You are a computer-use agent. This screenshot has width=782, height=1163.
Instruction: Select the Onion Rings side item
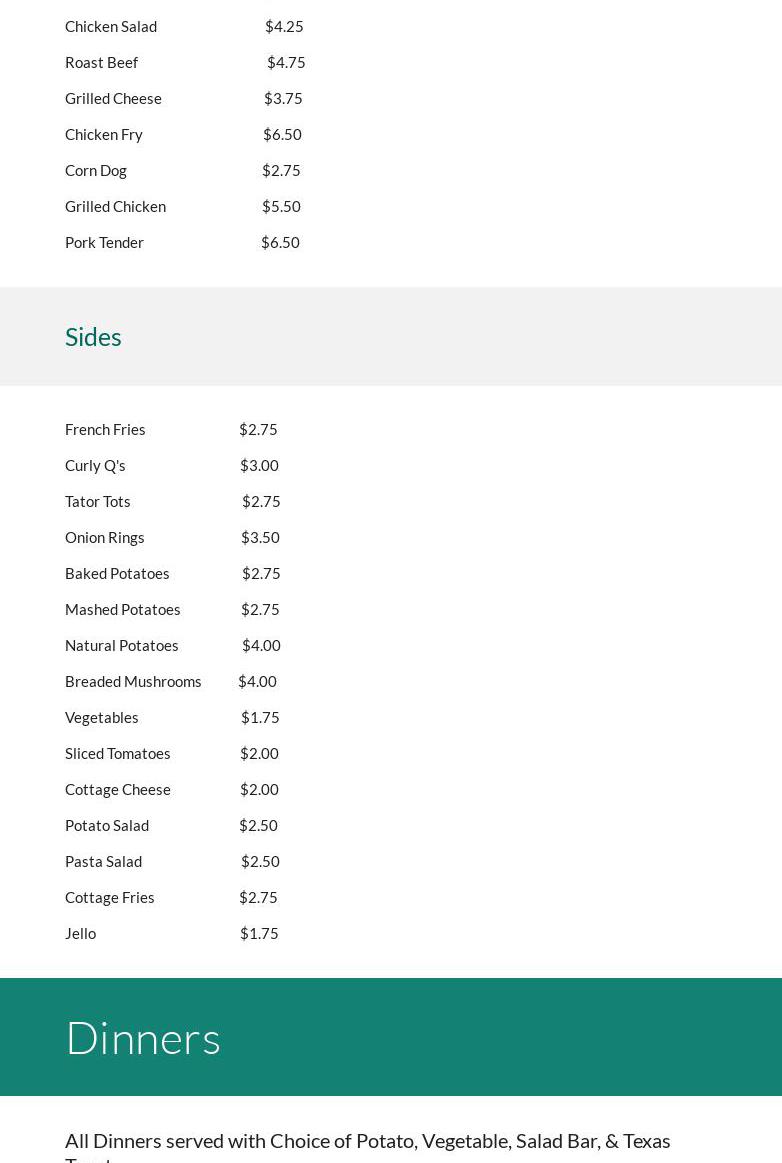click(105, 538)
